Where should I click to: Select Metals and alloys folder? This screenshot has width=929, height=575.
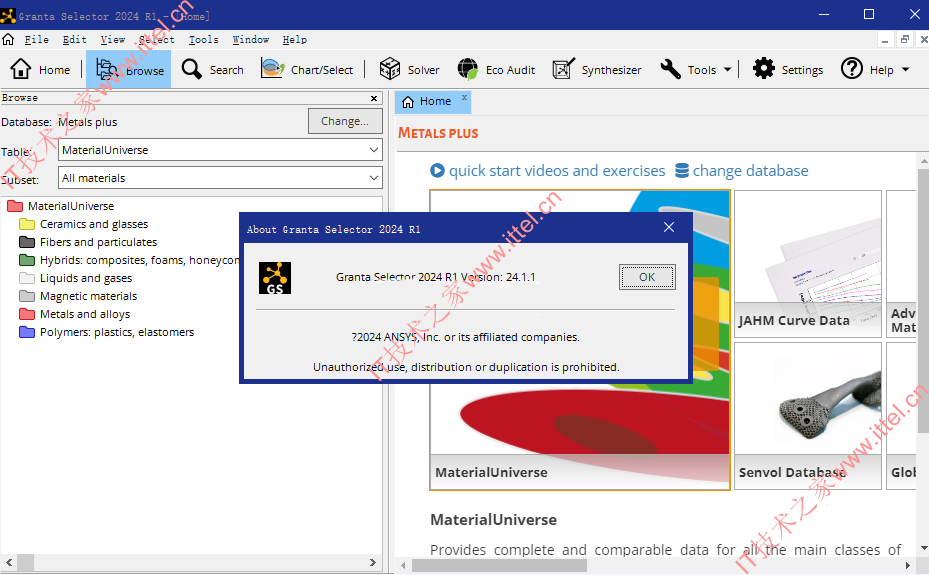75,314
